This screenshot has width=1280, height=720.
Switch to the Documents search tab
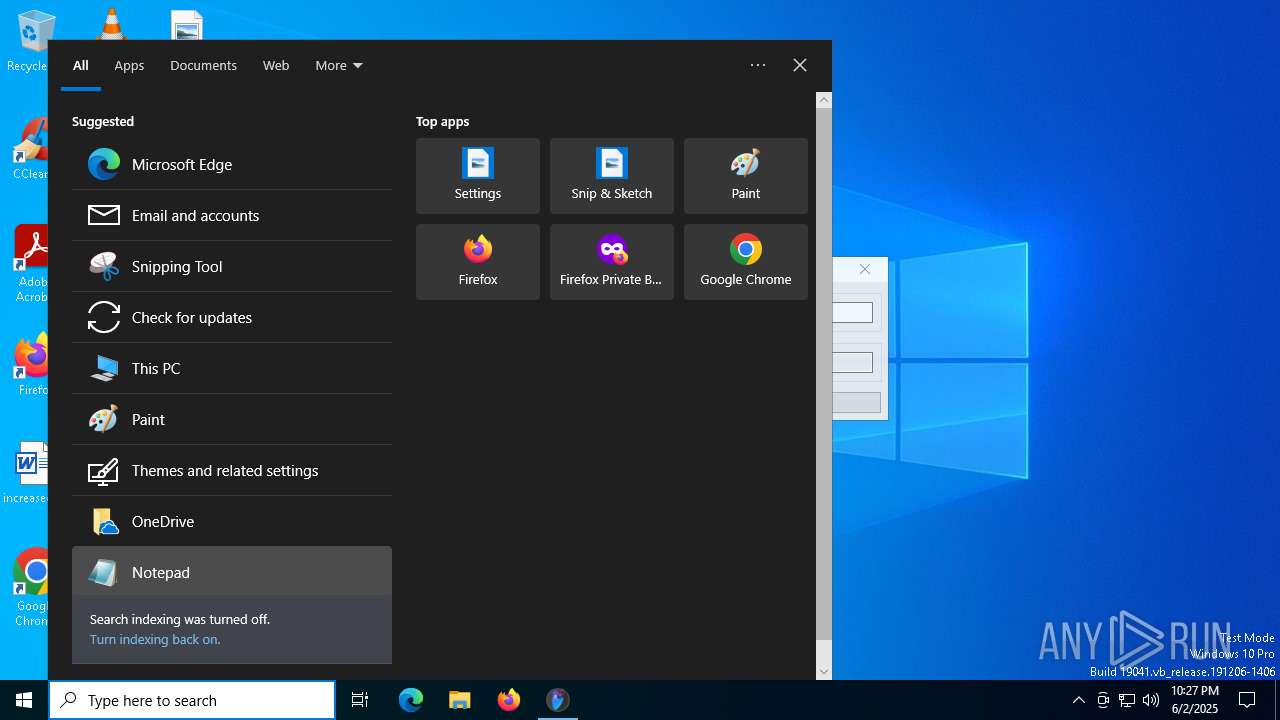coord(203,65)
